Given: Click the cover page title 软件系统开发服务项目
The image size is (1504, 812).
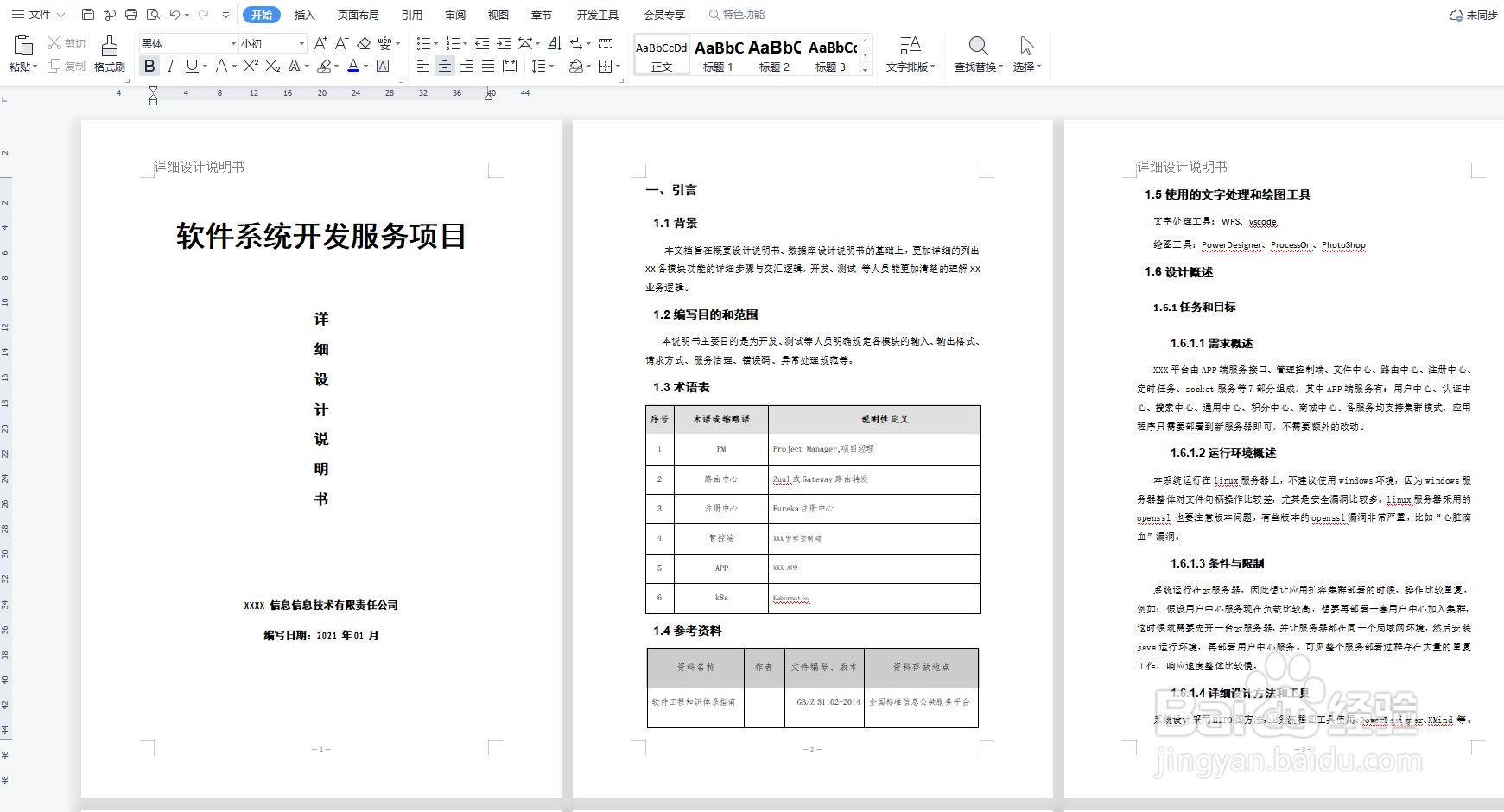Looking at the screenshot, I should [321, 236].
